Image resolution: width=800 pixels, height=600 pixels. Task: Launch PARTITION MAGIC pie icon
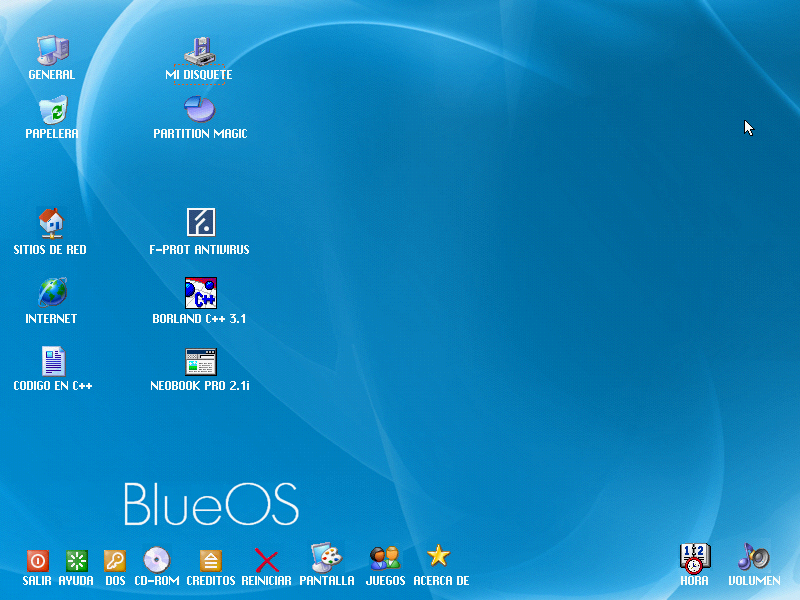(x=199, y=109)
